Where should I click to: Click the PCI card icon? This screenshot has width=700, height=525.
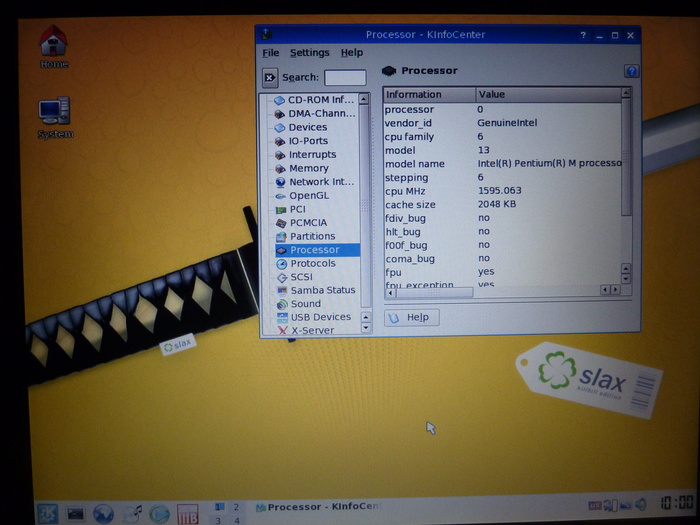(x=281, y=209)
